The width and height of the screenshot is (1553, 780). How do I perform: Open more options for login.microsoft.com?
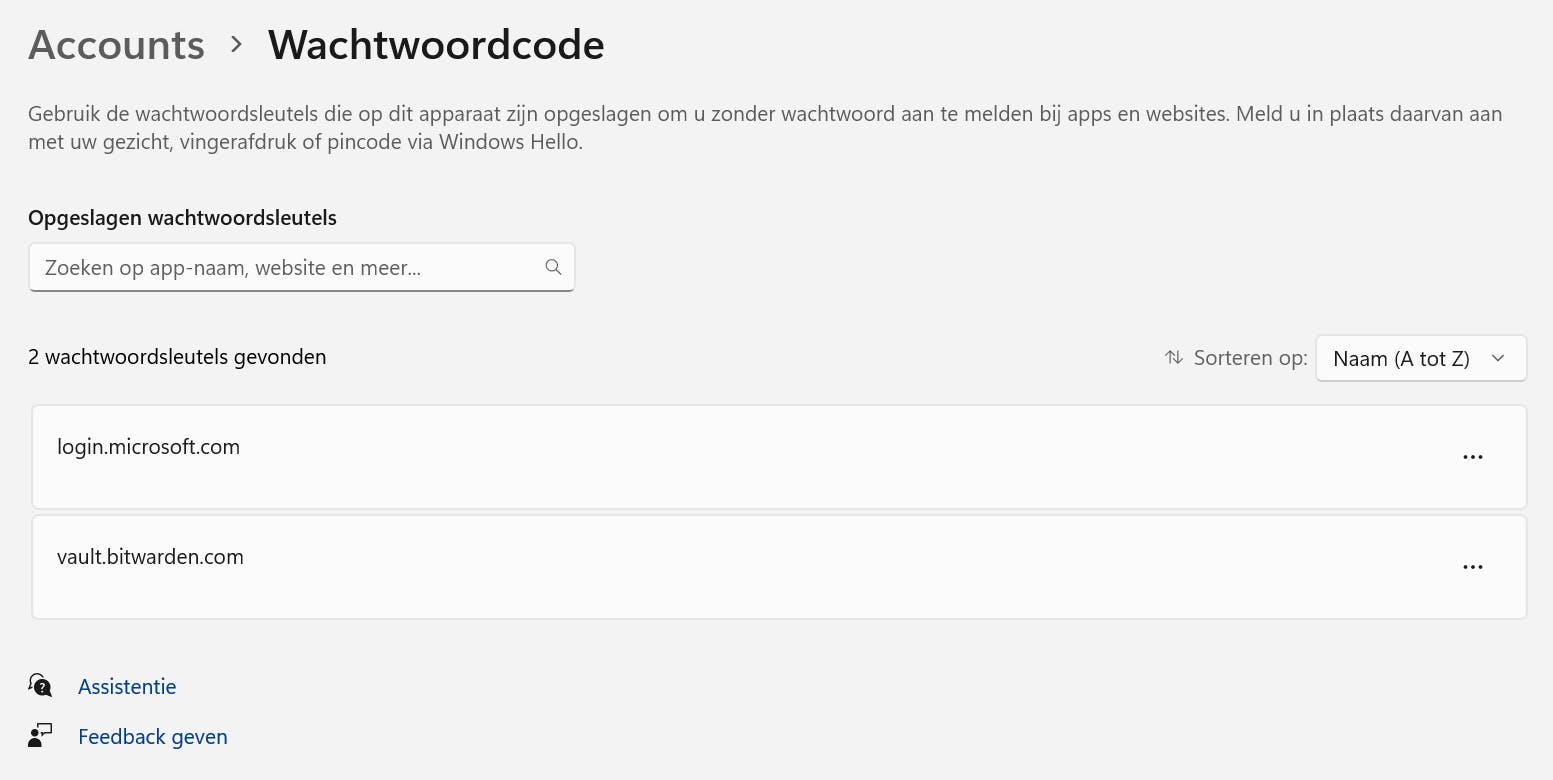[1472, 457]
